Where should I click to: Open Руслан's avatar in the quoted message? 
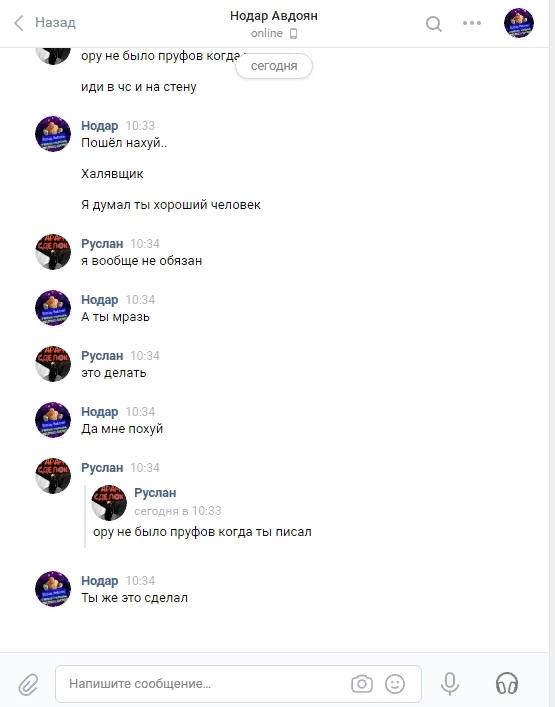[x=109, y=502]
